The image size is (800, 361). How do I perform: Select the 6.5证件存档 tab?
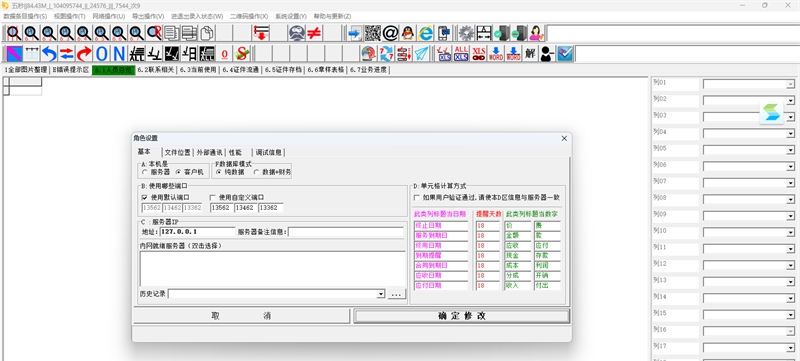pos(283,70)
